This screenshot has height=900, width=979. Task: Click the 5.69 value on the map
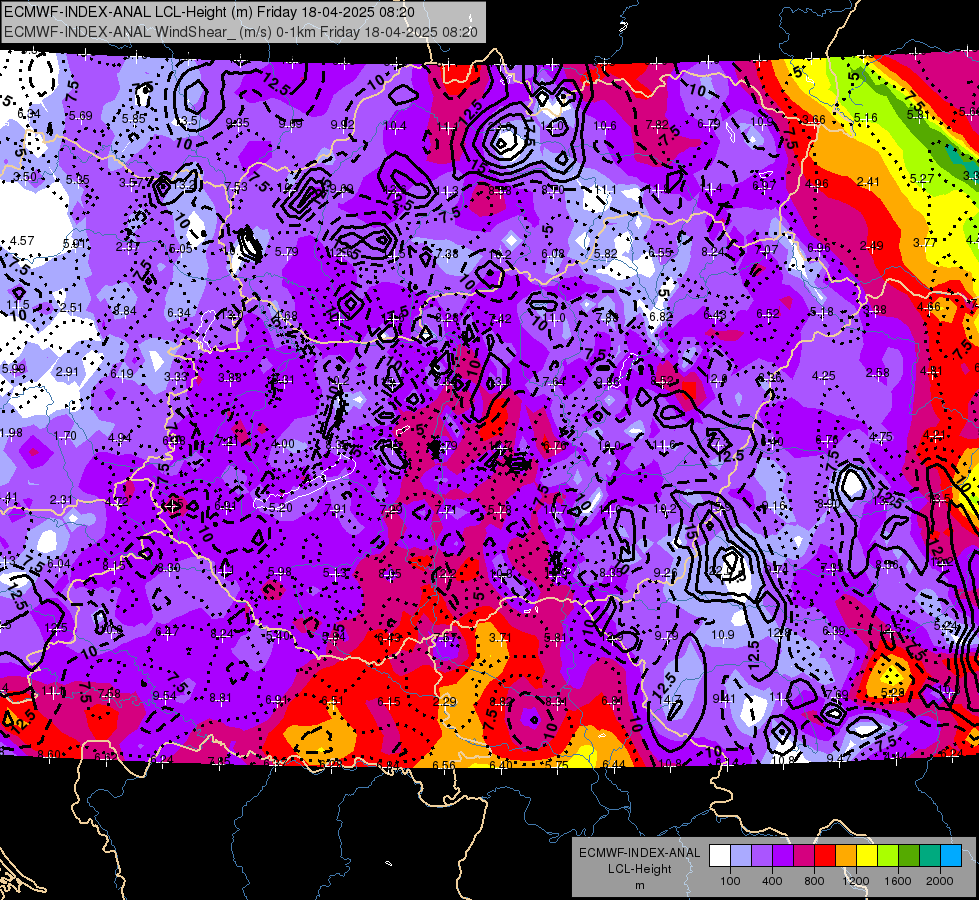click(81, 116)
